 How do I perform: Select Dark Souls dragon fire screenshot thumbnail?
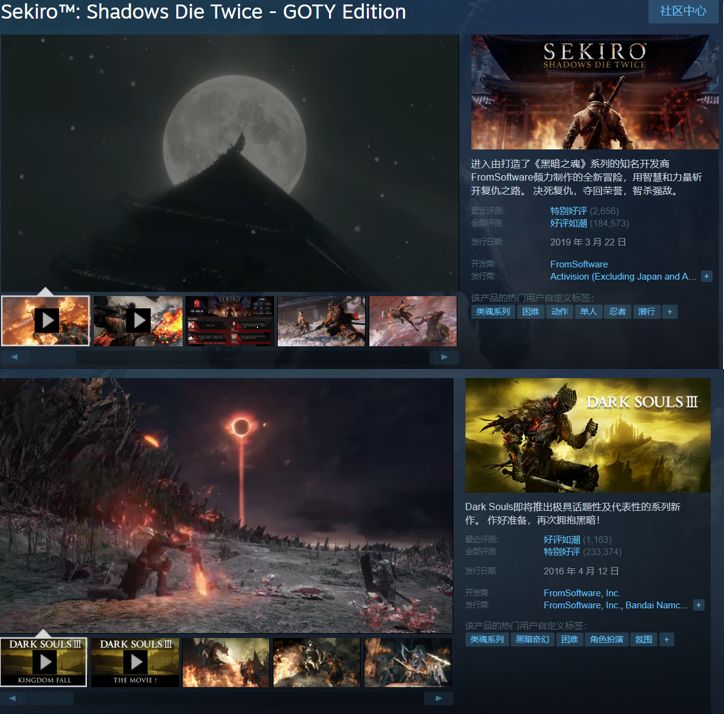tap(226, 663)
